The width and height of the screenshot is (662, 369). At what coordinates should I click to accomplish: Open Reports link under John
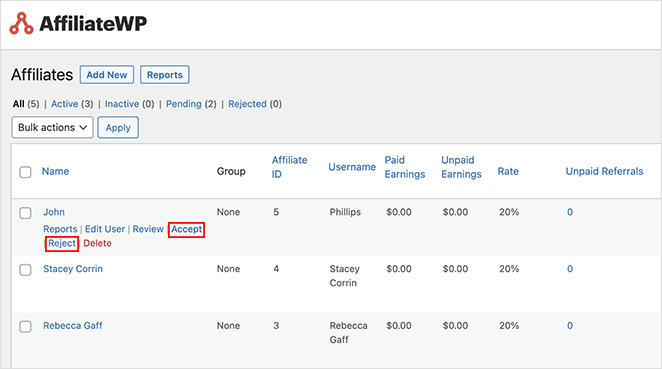coord(60,229)
